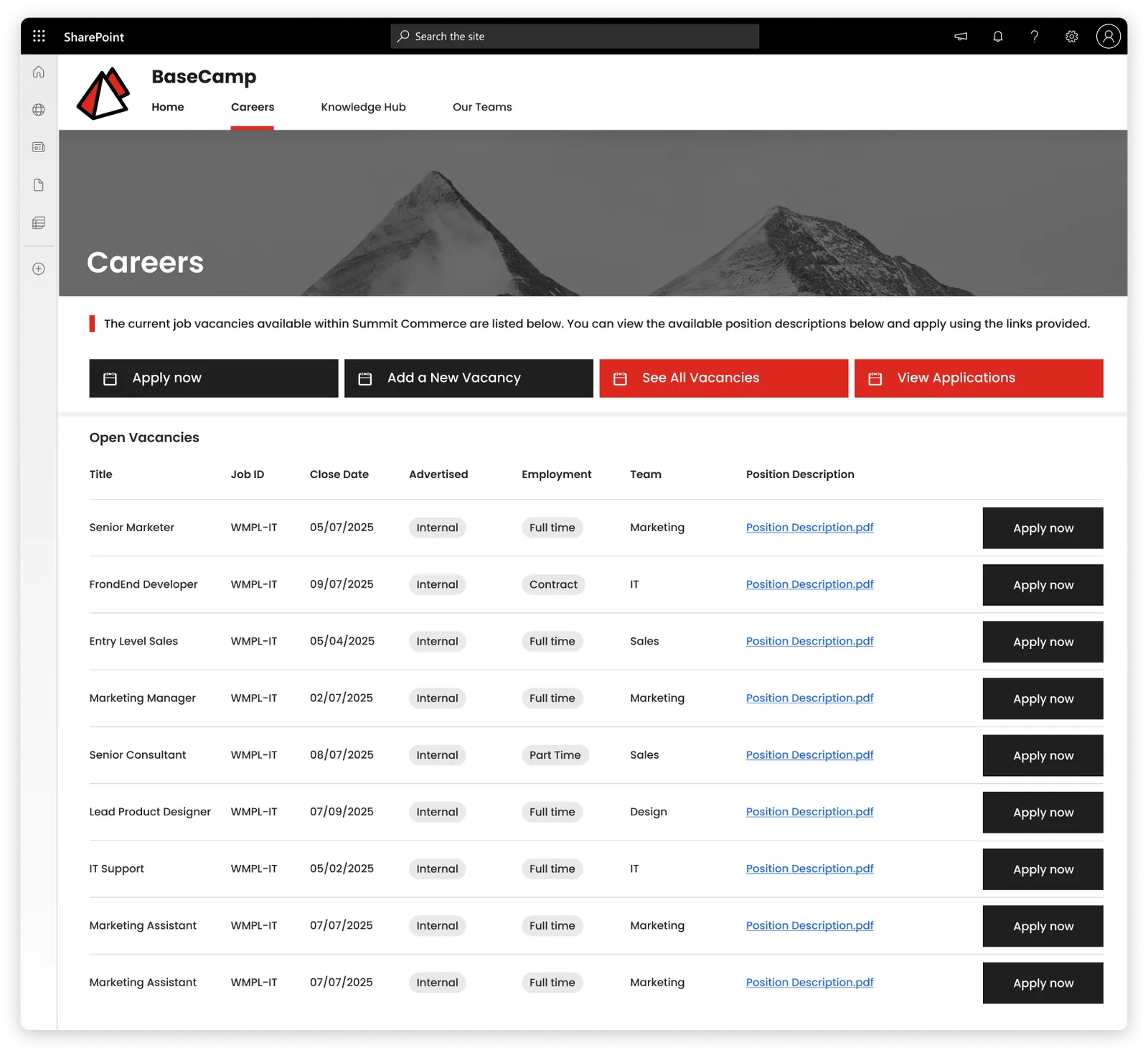
Task: Click View Applications button
Action: click(x=979, y=378)
